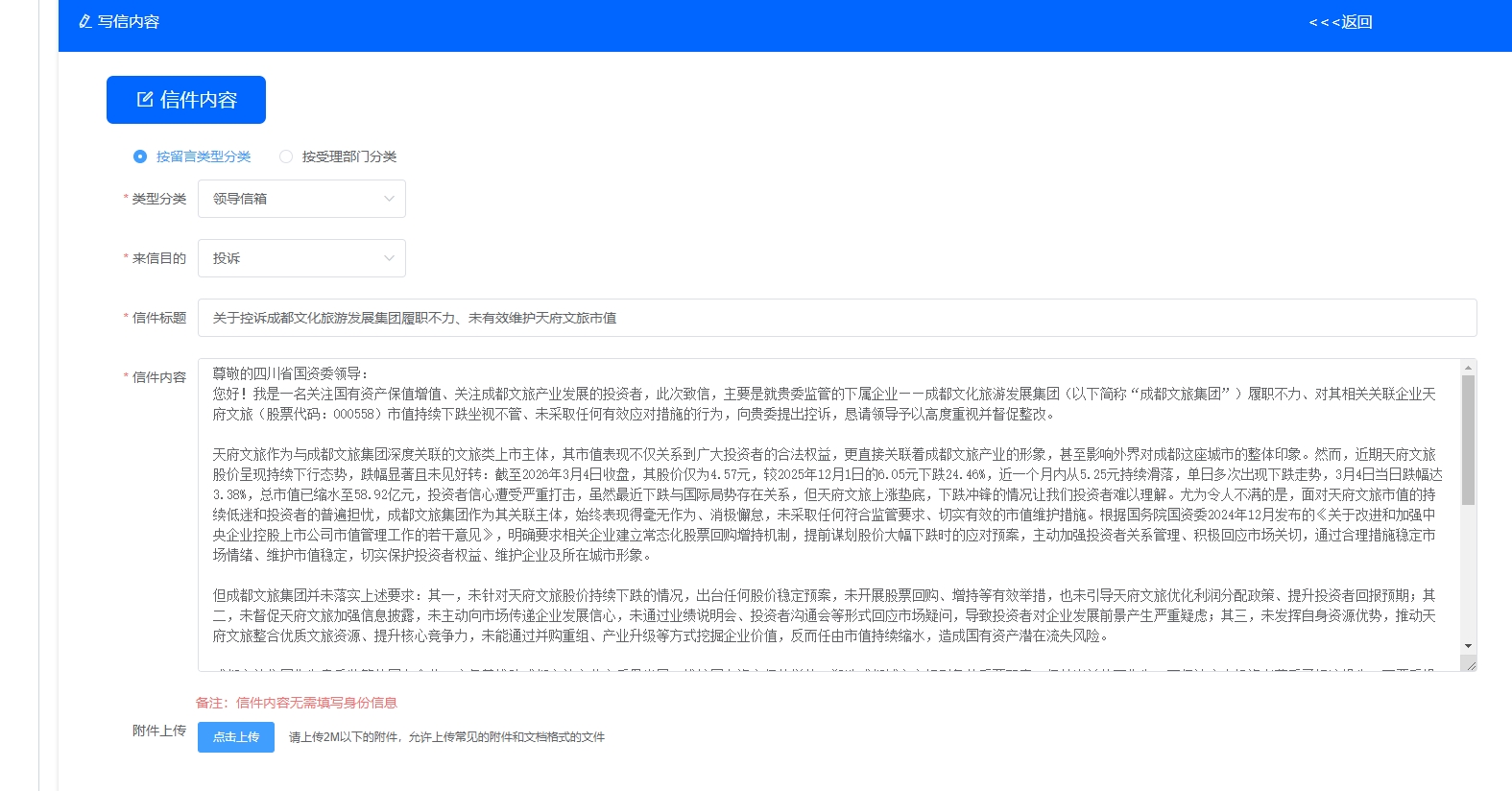Image resolution: width=1512 pixels, height=791 pixels.
Task: Click the 类型分类 field label
Action: (x=159, y=199)
